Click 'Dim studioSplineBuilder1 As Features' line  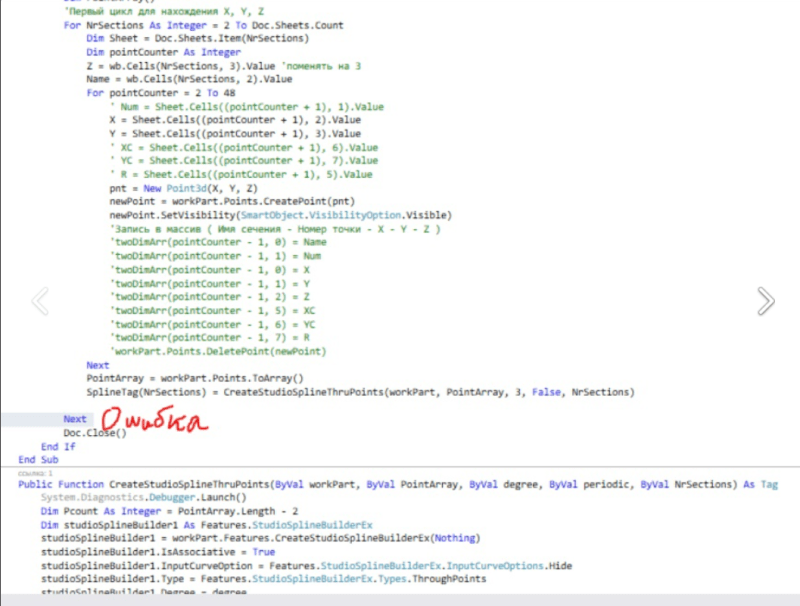pyautogui.click(x=207, y=524)
